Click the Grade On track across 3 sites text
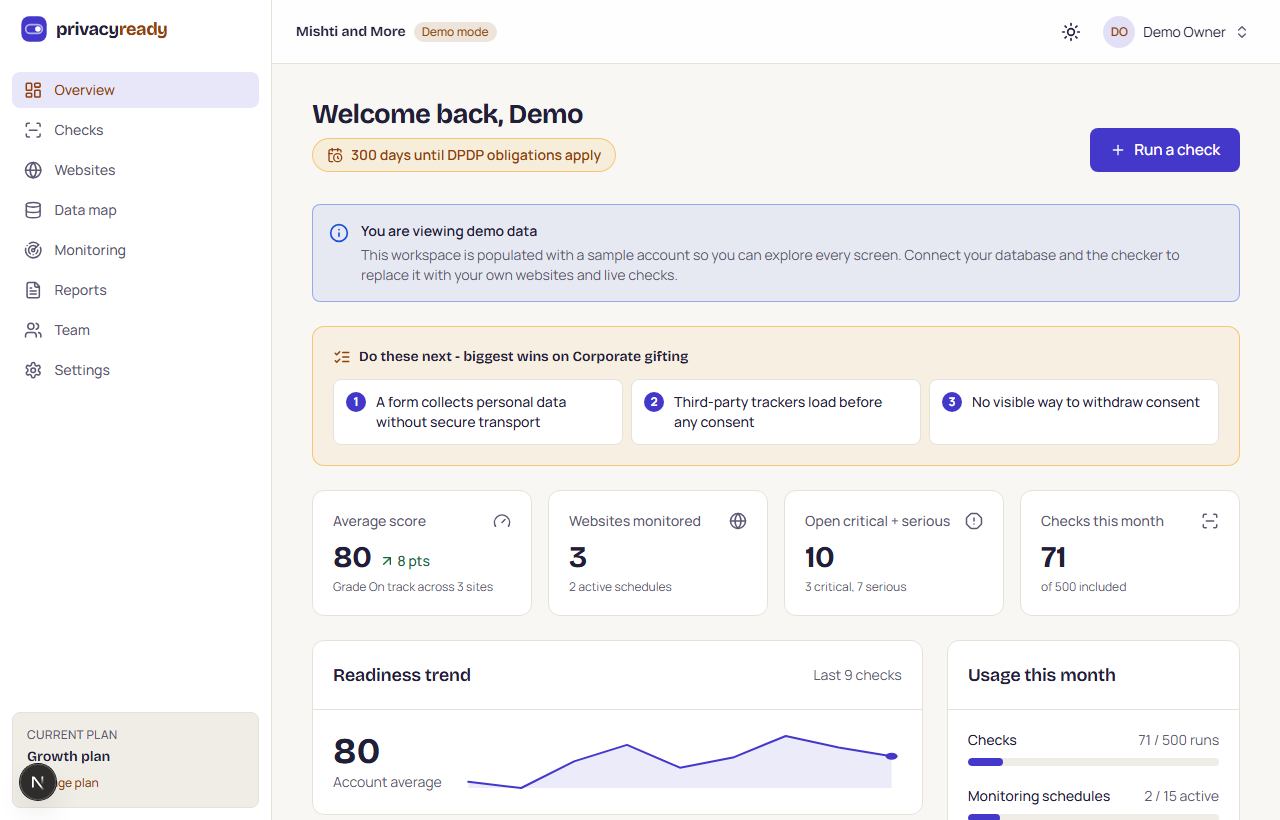The image size is (1280, 820). tap(413, 587)
